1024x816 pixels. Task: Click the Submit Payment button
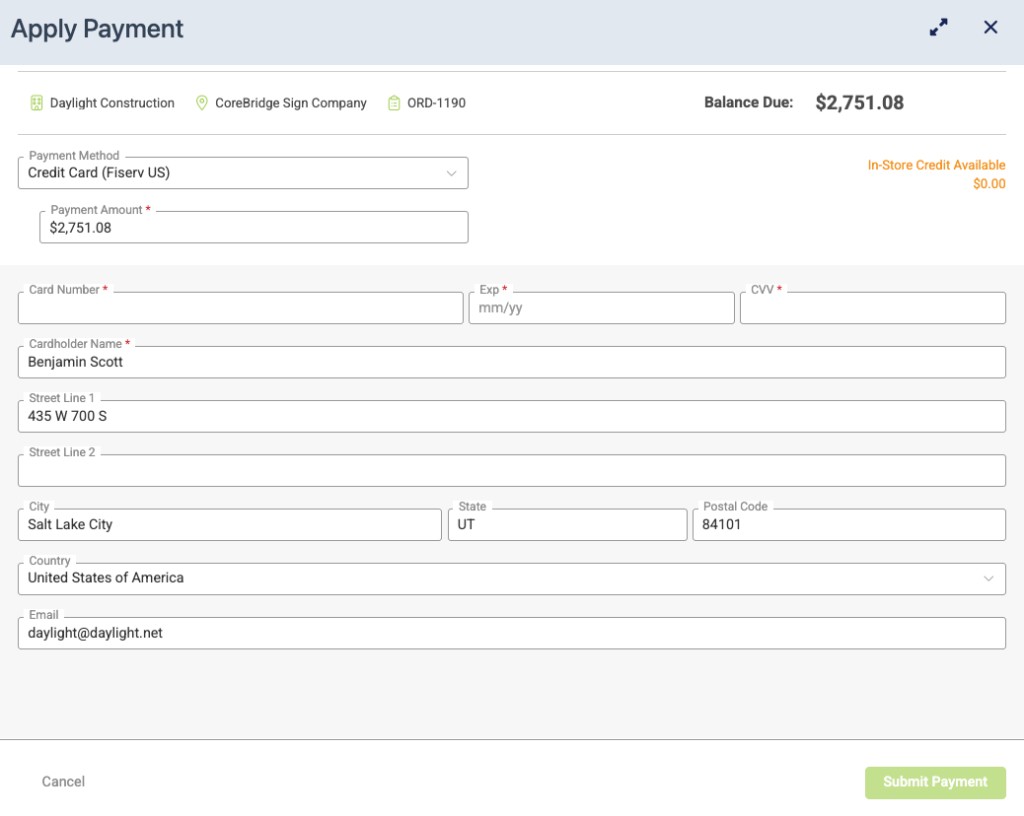[x=935, y=782]
